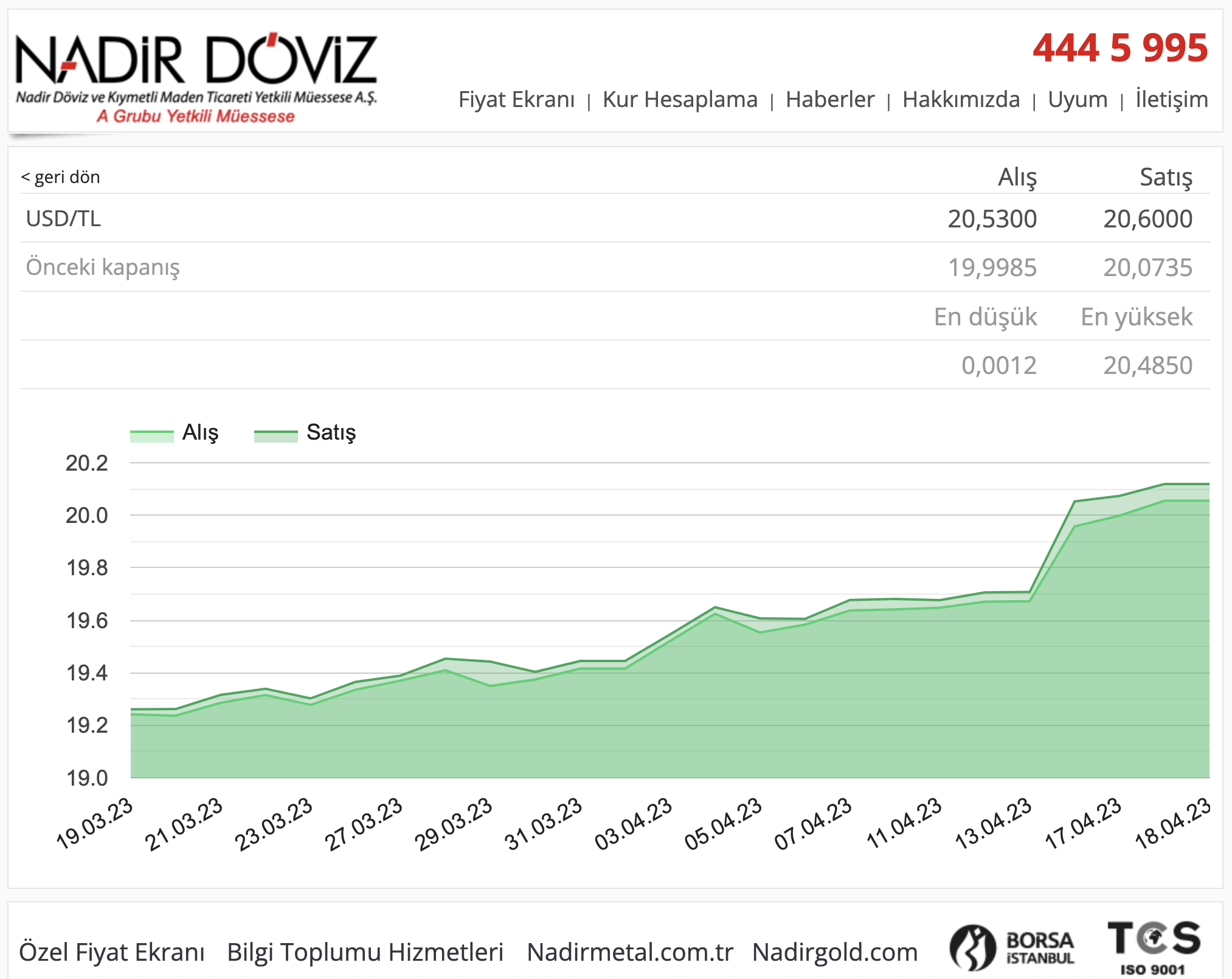The width and height of the screenshot is (1232, 979).
Task: Click the Alış legend color swatch
Action: [152, 435]
